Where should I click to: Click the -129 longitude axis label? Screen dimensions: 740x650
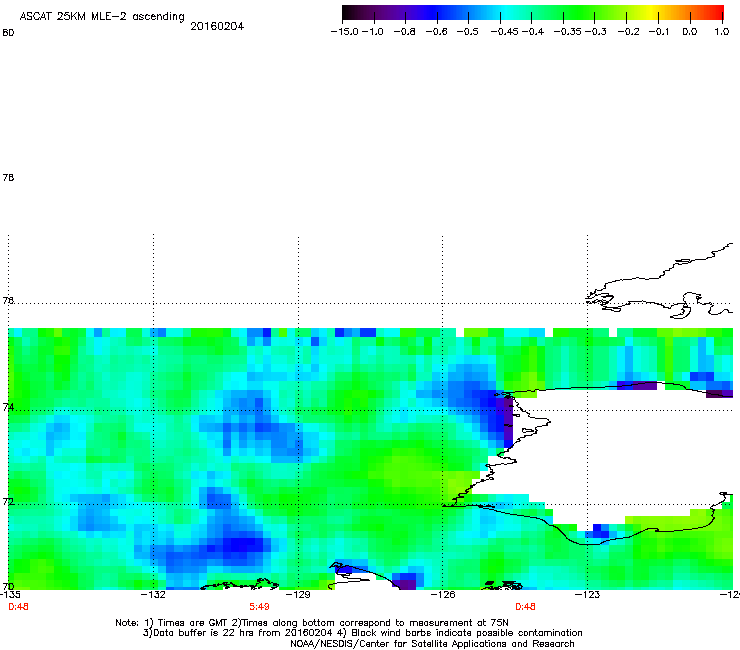coord(298,595)
